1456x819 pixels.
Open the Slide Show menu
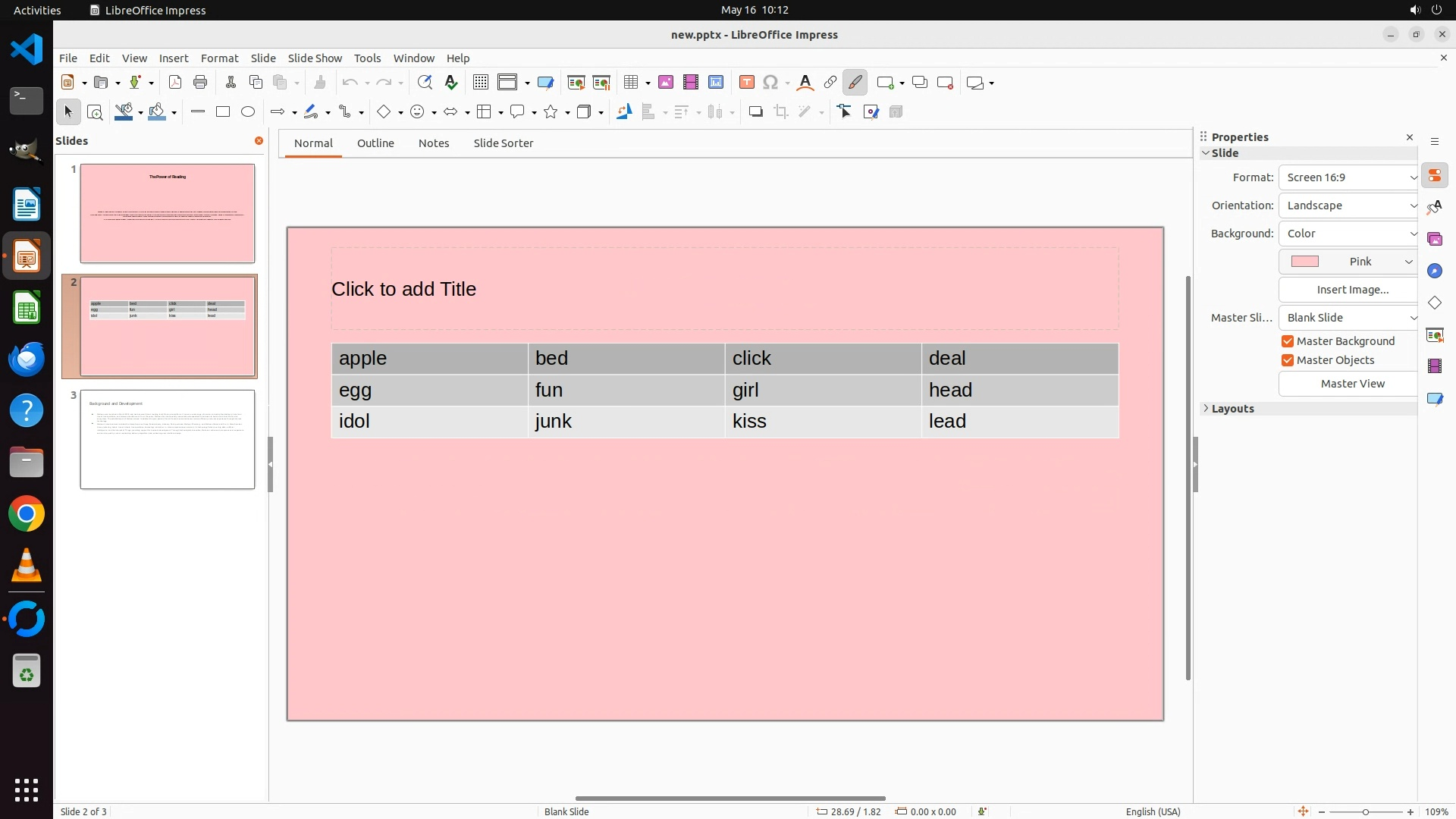coord(315,58)
